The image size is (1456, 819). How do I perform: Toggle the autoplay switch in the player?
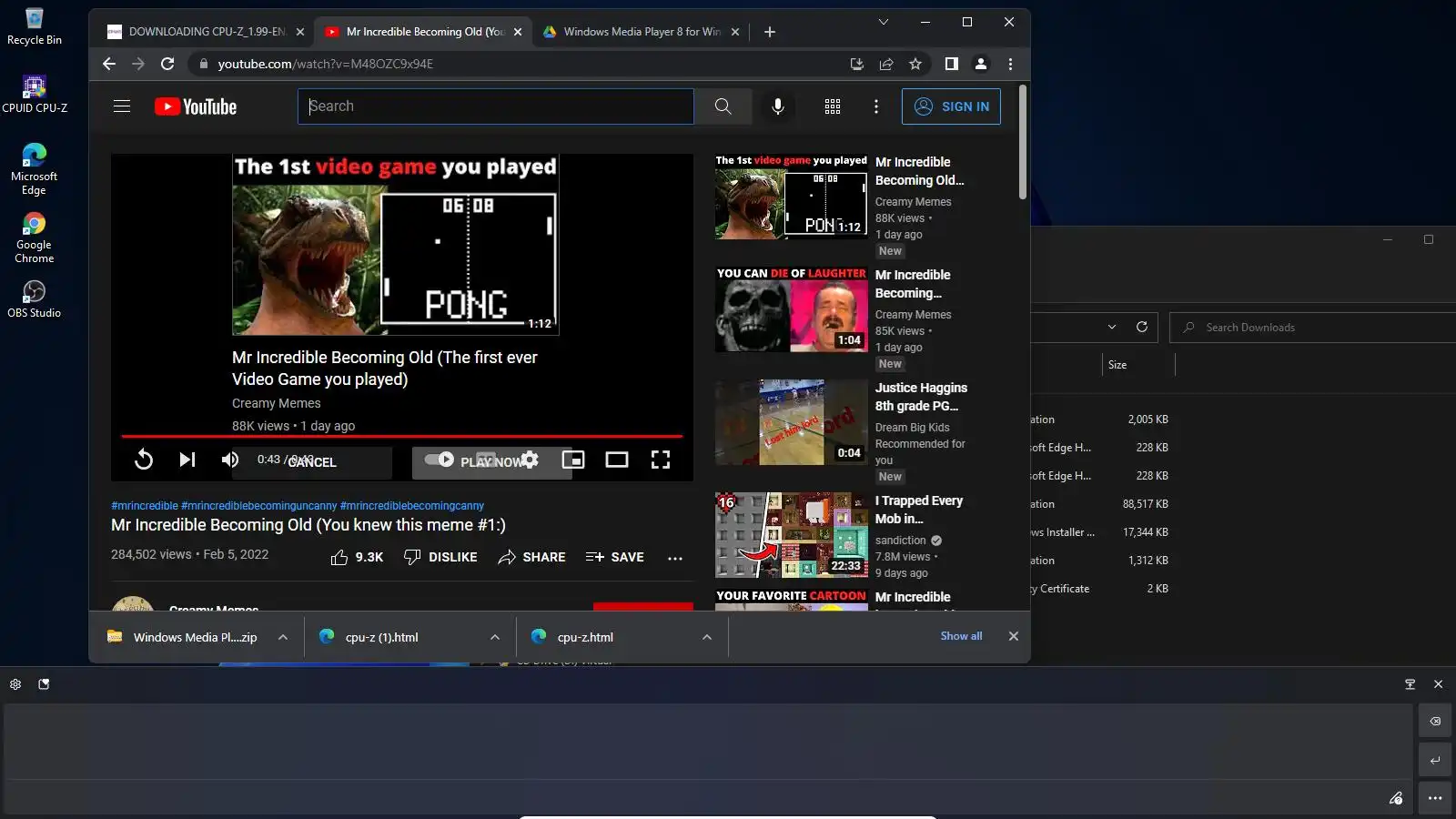pyautogui.click(x=440, y=460)
